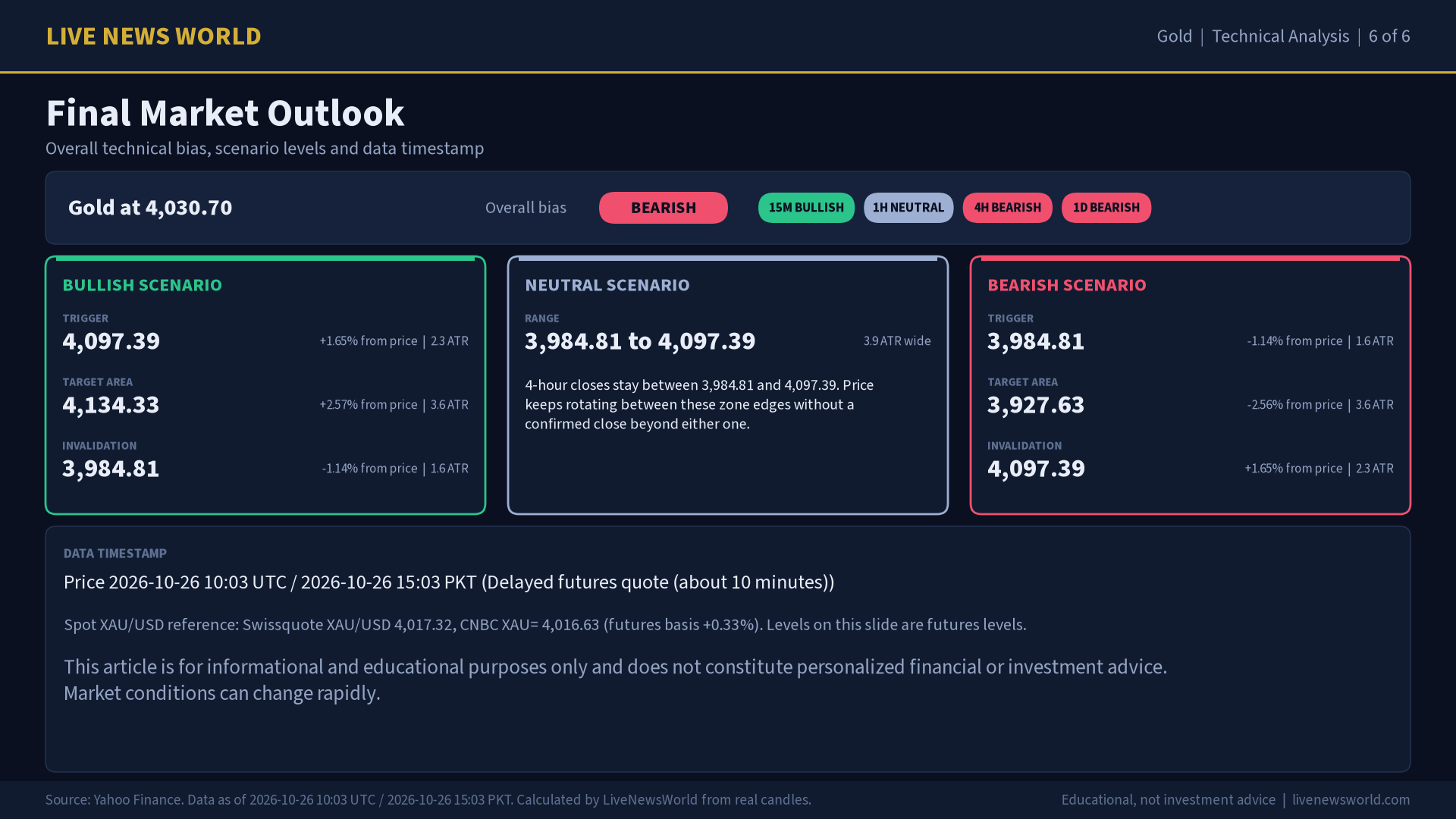Click the range '3,984.81 to 4,097.39'
Screen dimensions: 1456x819
point(640,341)
